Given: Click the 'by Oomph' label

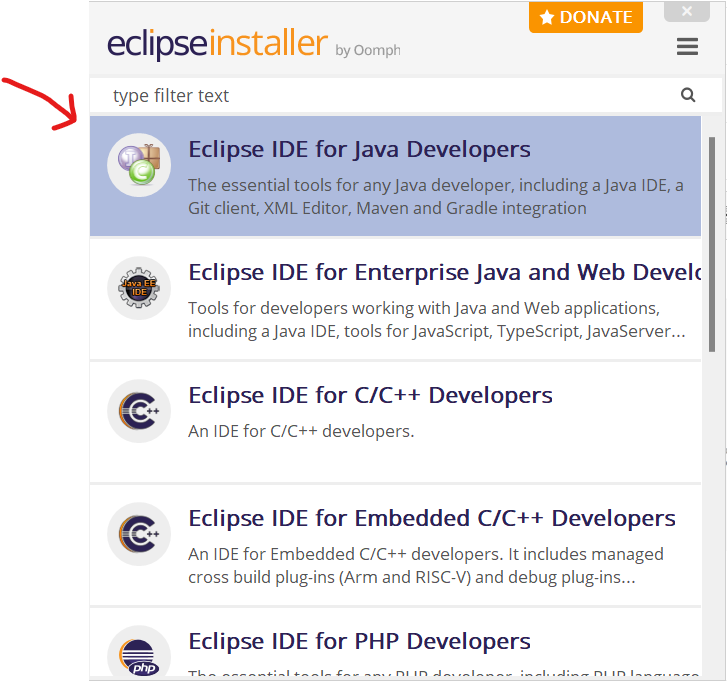Looking at the screenshot, I should click(x=368, y=51).
